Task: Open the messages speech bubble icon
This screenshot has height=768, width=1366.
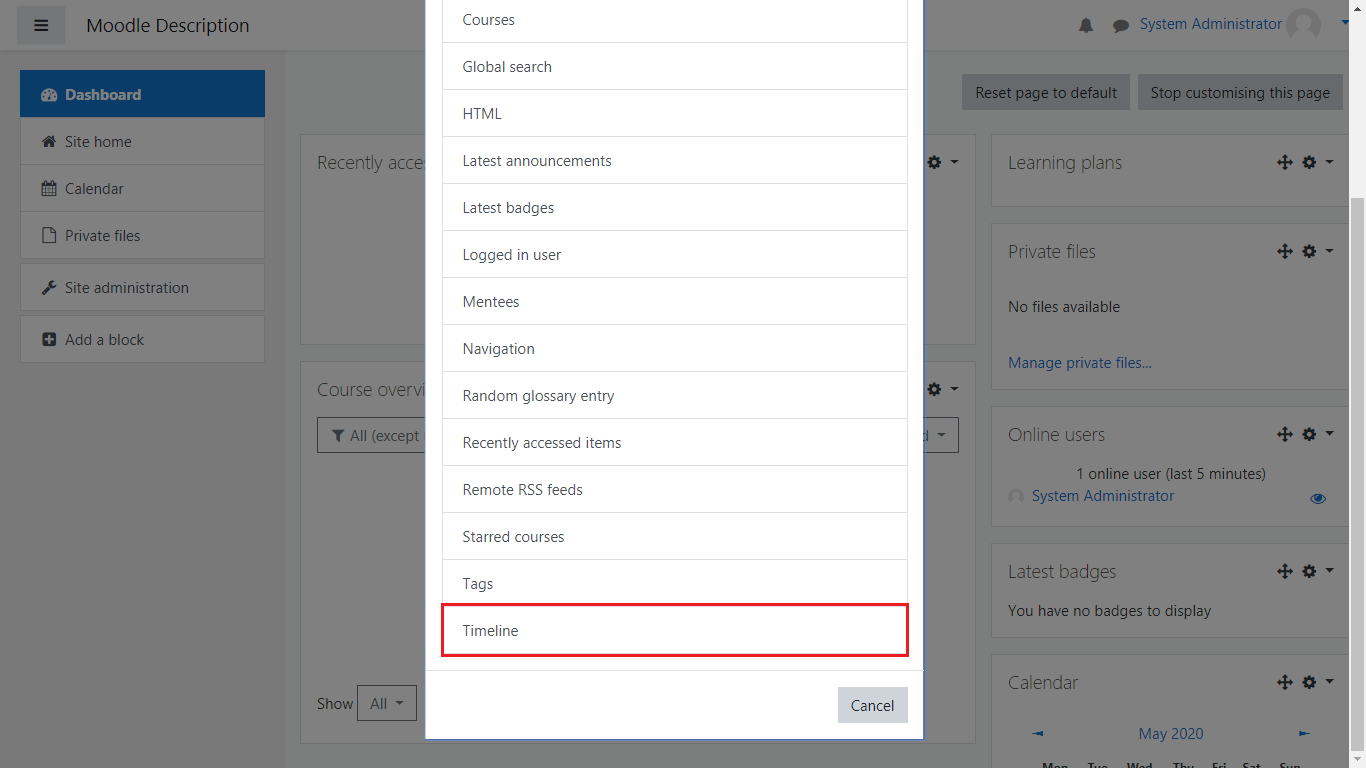Action: pyautogui.click(x=1121, y=26)
